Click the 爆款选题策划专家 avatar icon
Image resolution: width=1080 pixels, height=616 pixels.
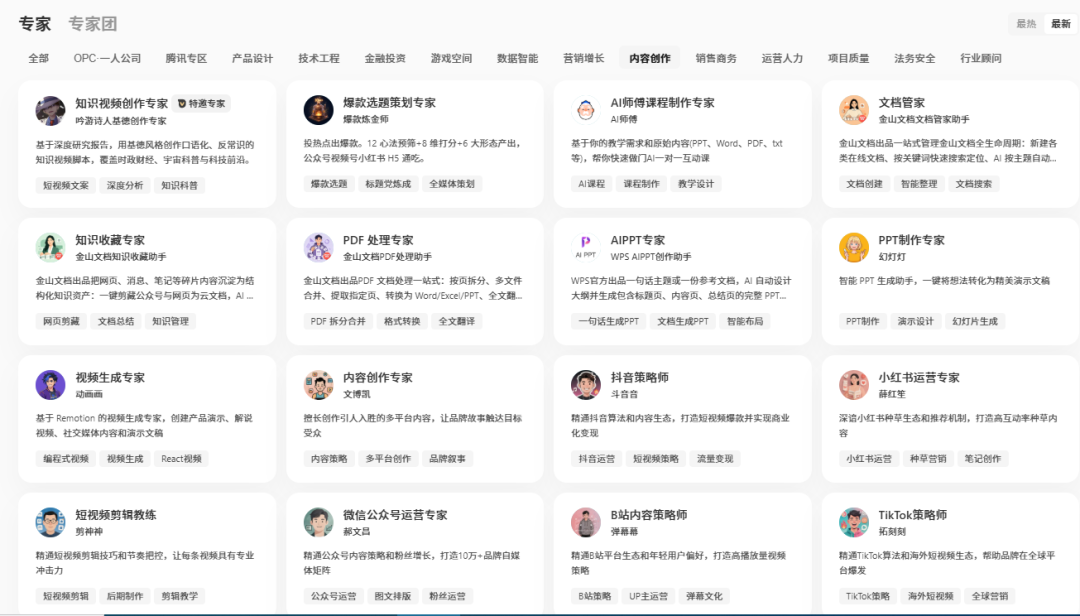(x=318, y=110)
